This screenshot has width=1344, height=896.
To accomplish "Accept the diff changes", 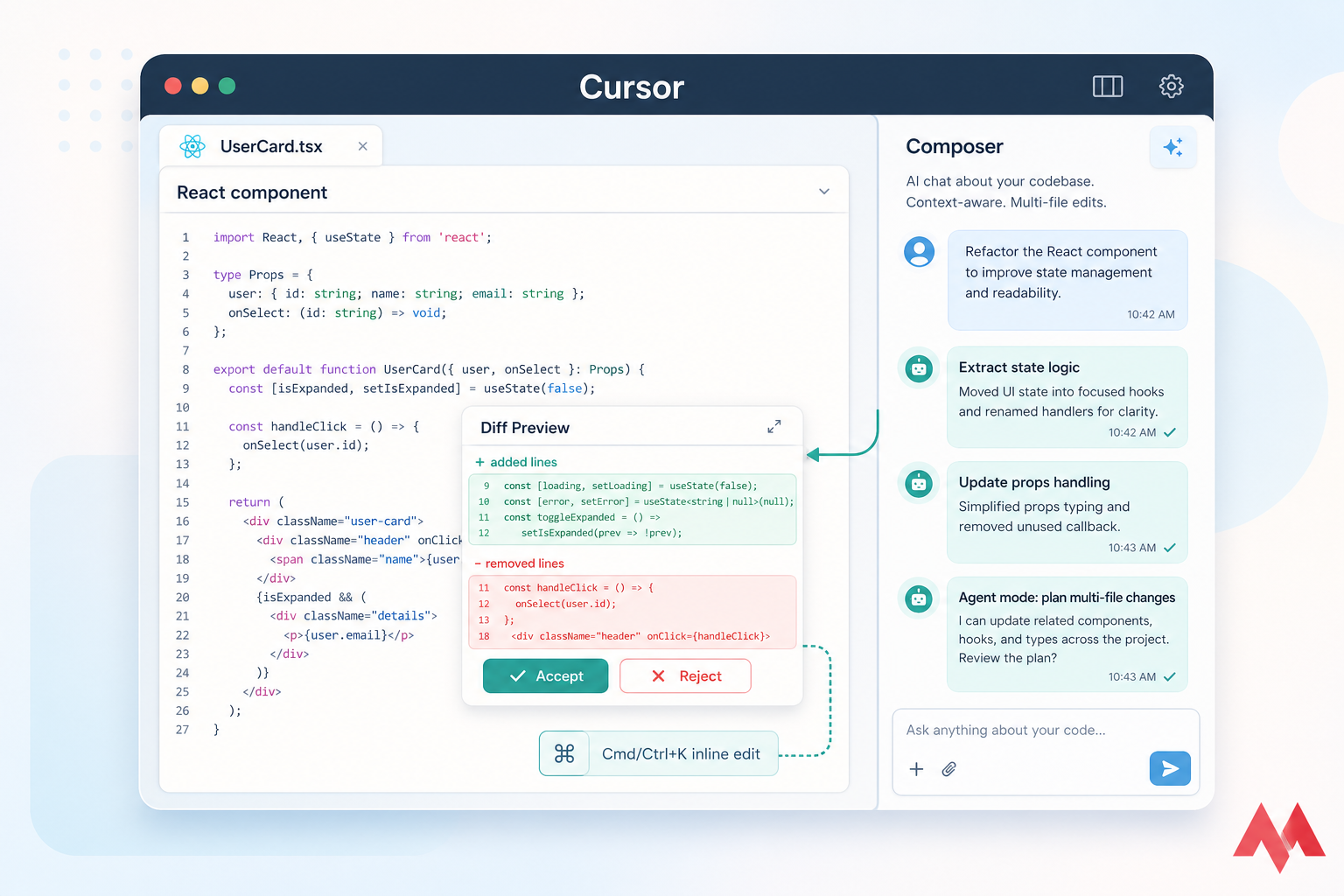I will pyautogui.click(x=545, y=675).
